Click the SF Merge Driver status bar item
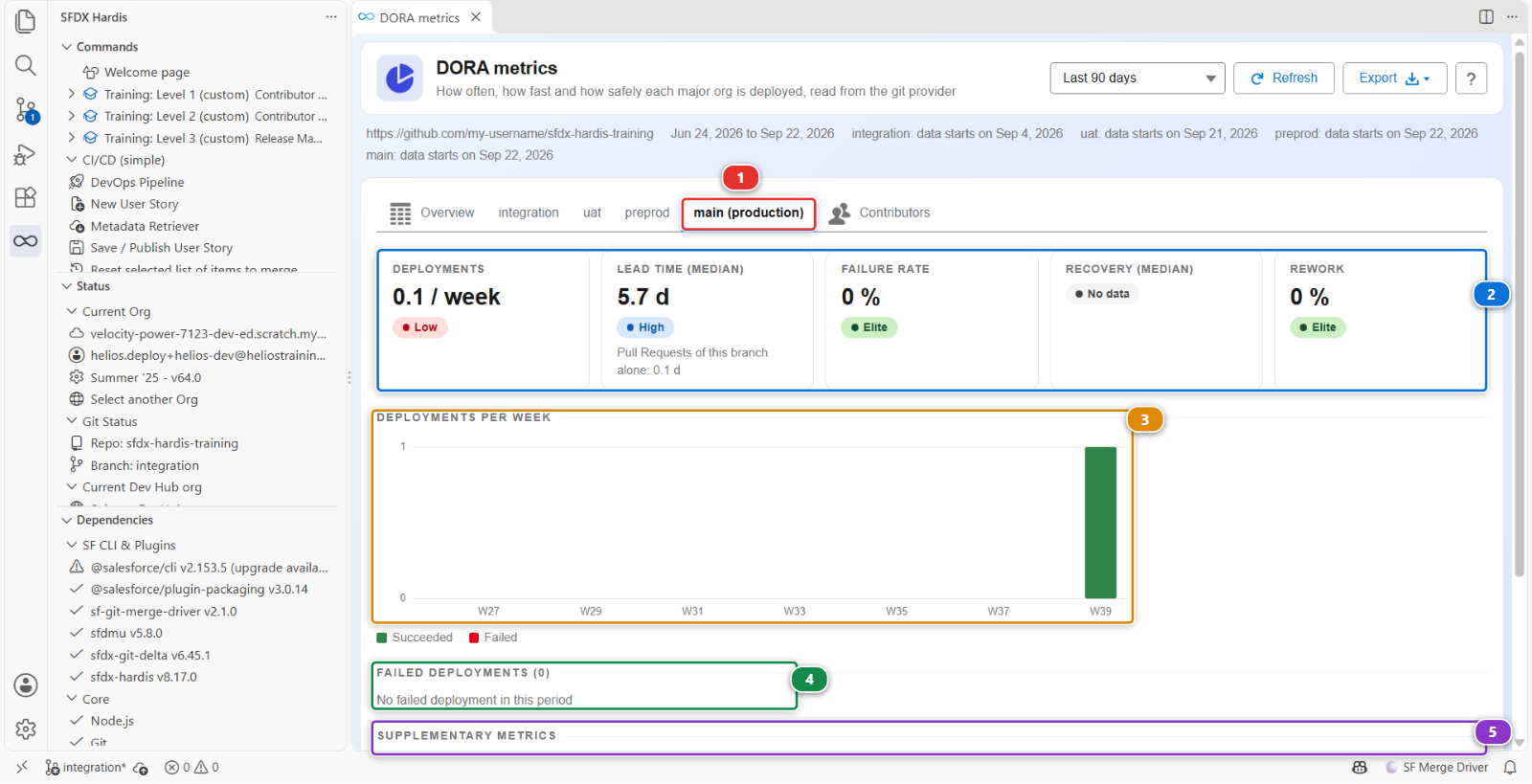Image resolution: width=1532 pixels, height=784 pixels. [x=1437, y=768]
